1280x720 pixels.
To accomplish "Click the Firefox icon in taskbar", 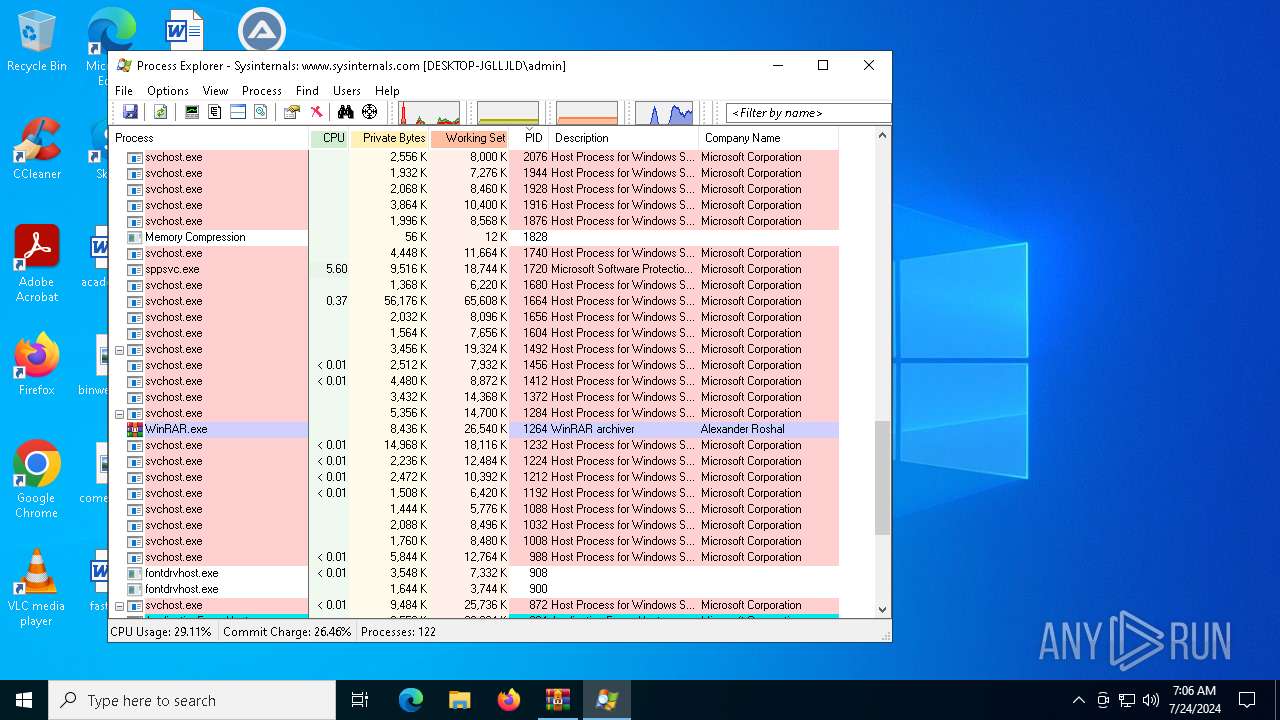I will pyautogui.click(x=509, y=700).
